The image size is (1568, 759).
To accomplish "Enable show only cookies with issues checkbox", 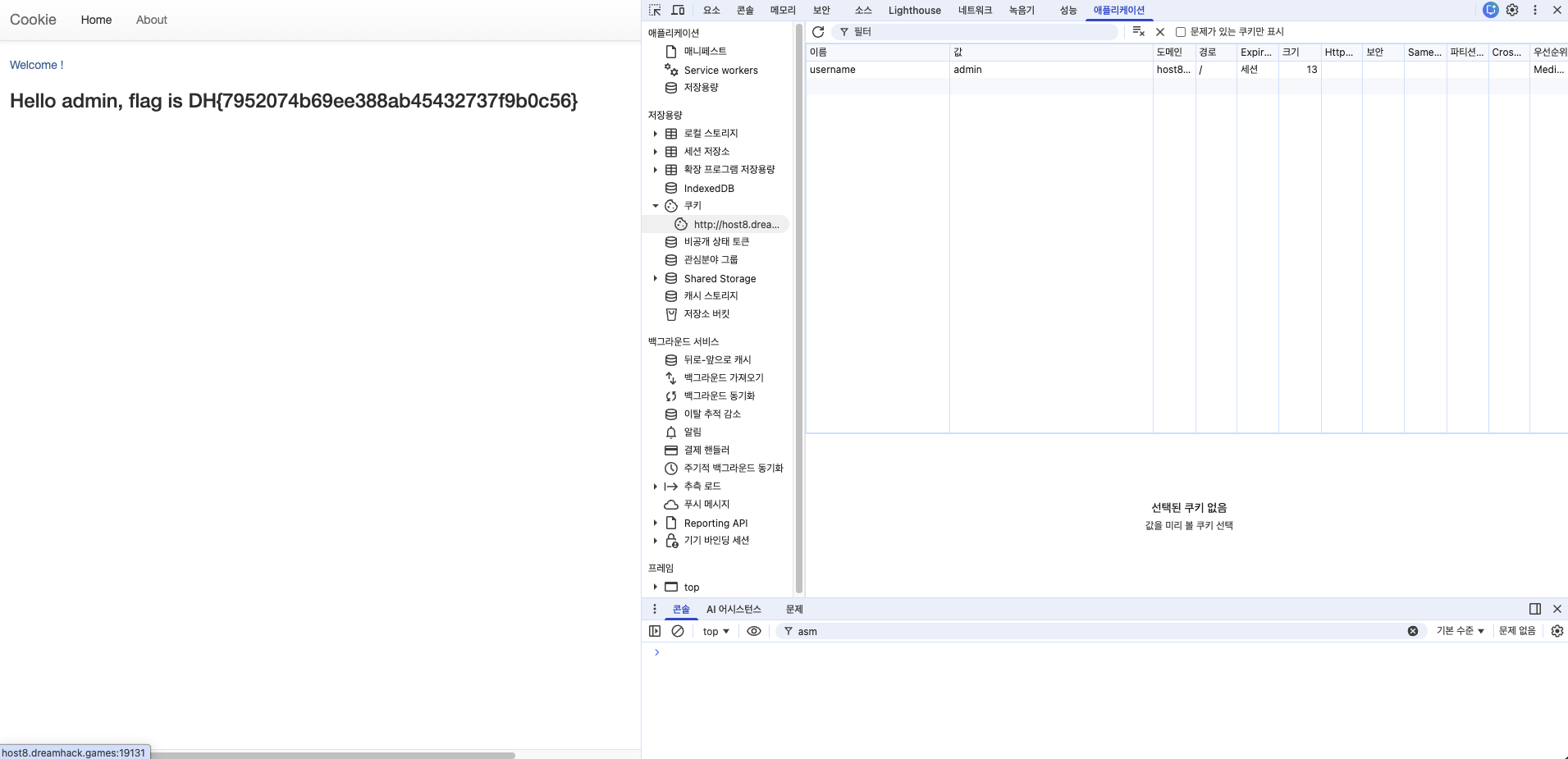I will tap(1181, 32).
